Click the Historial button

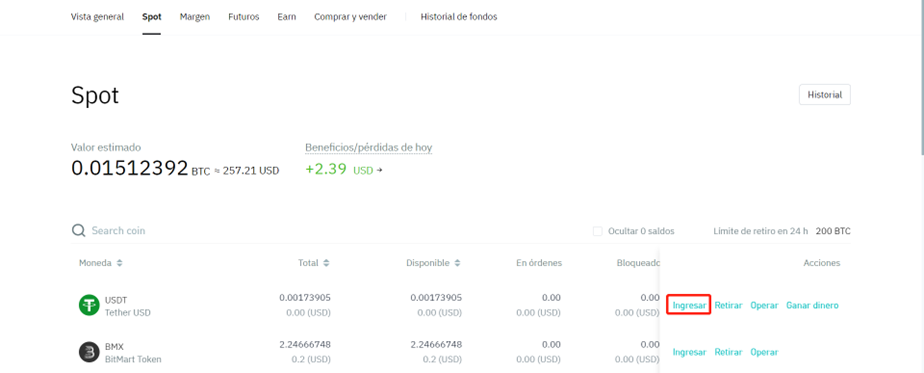(x=824, y=95)
